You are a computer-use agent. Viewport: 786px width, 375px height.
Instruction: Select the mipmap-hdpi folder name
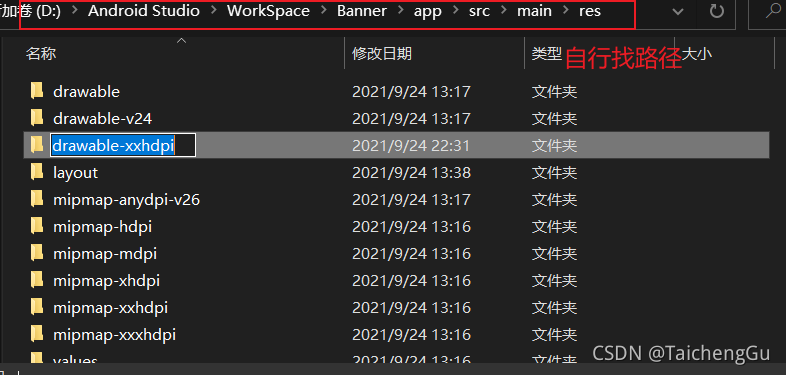pos(102,227)
